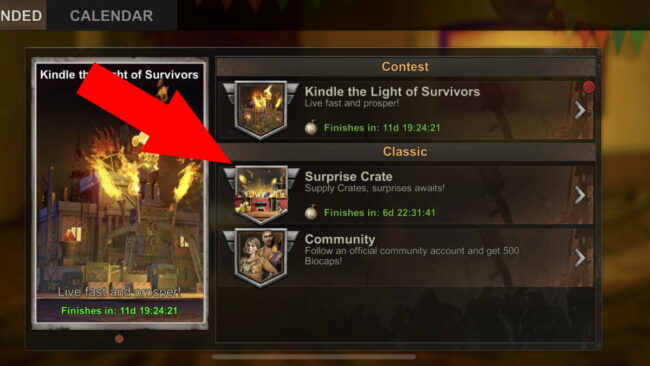Click the stopwatch icon under Kindle the Light
Image resolution: width=650 pixels, height=366 pixels.
click(311, 127)
